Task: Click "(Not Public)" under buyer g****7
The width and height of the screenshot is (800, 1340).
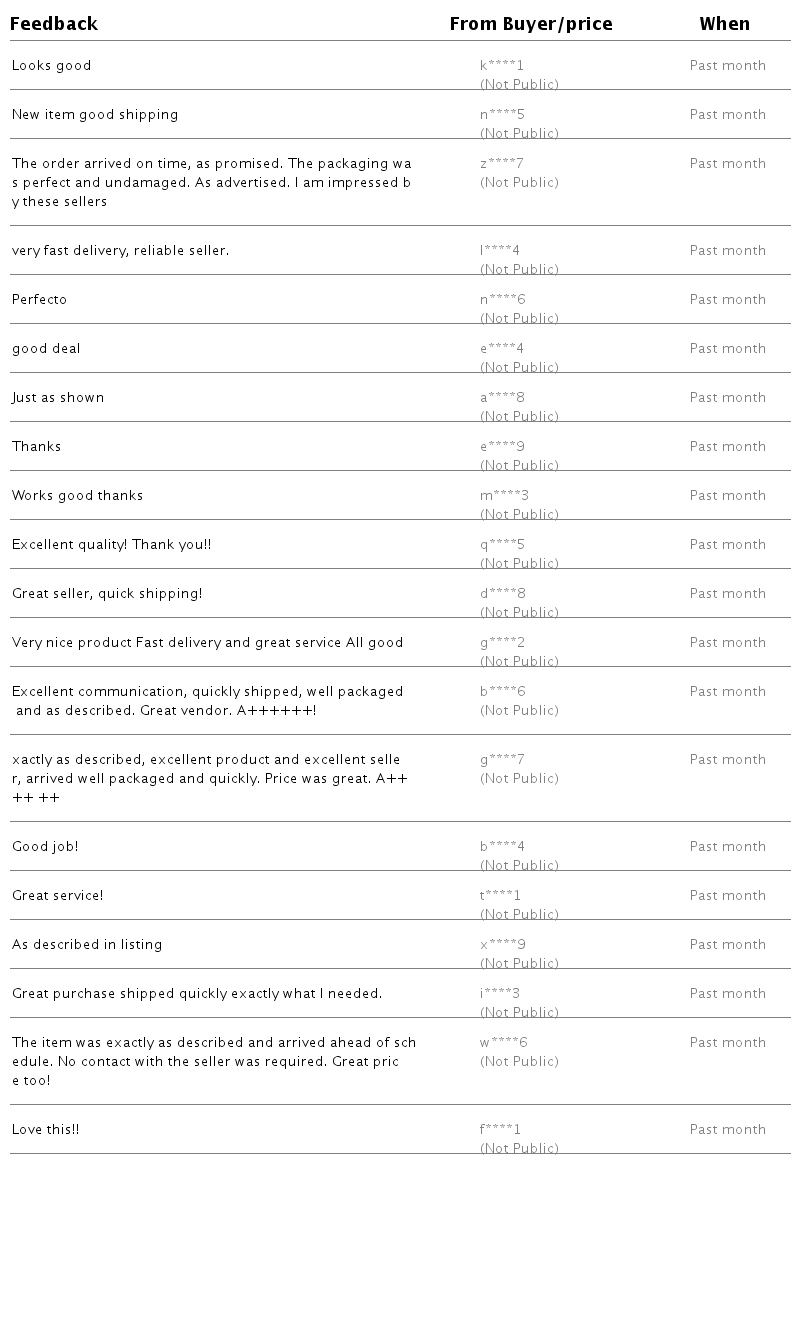Action: click(519, 779)
